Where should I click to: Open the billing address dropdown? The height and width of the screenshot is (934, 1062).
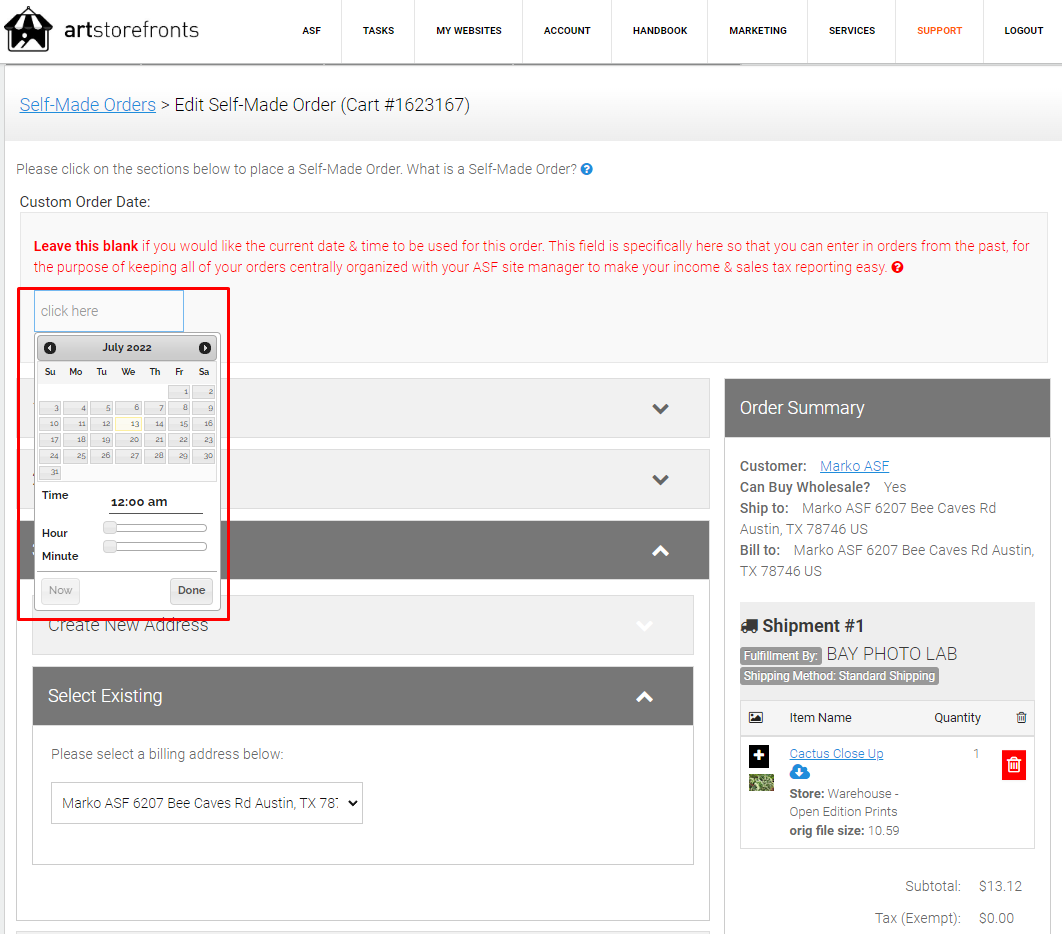click(x=207, y=803)
